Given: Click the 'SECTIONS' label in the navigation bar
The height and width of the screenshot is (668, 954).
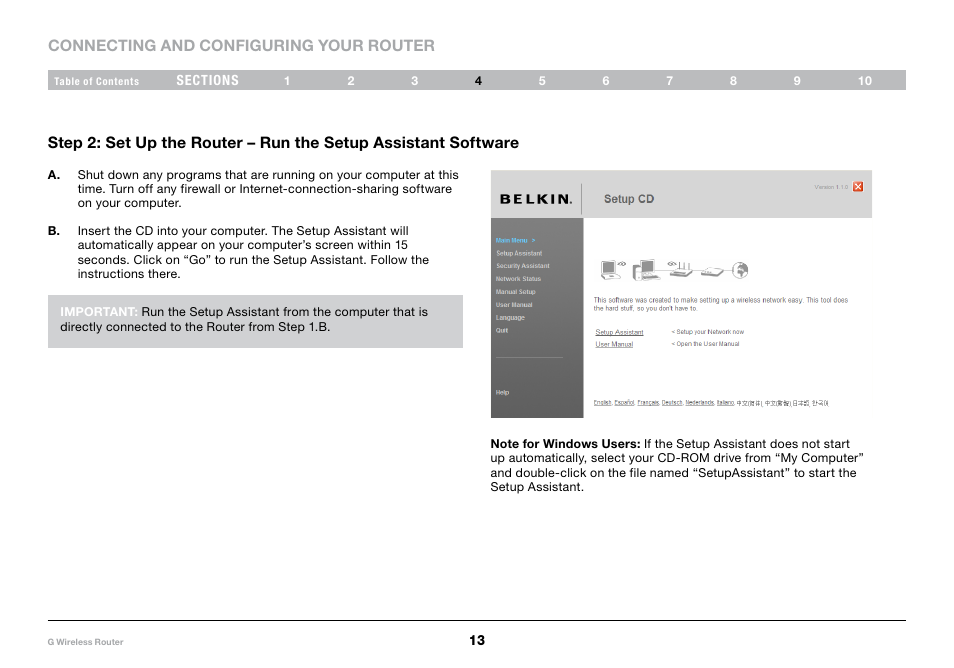Looking at the screenshot, I should pyautogui.click(x=207, y=80).
